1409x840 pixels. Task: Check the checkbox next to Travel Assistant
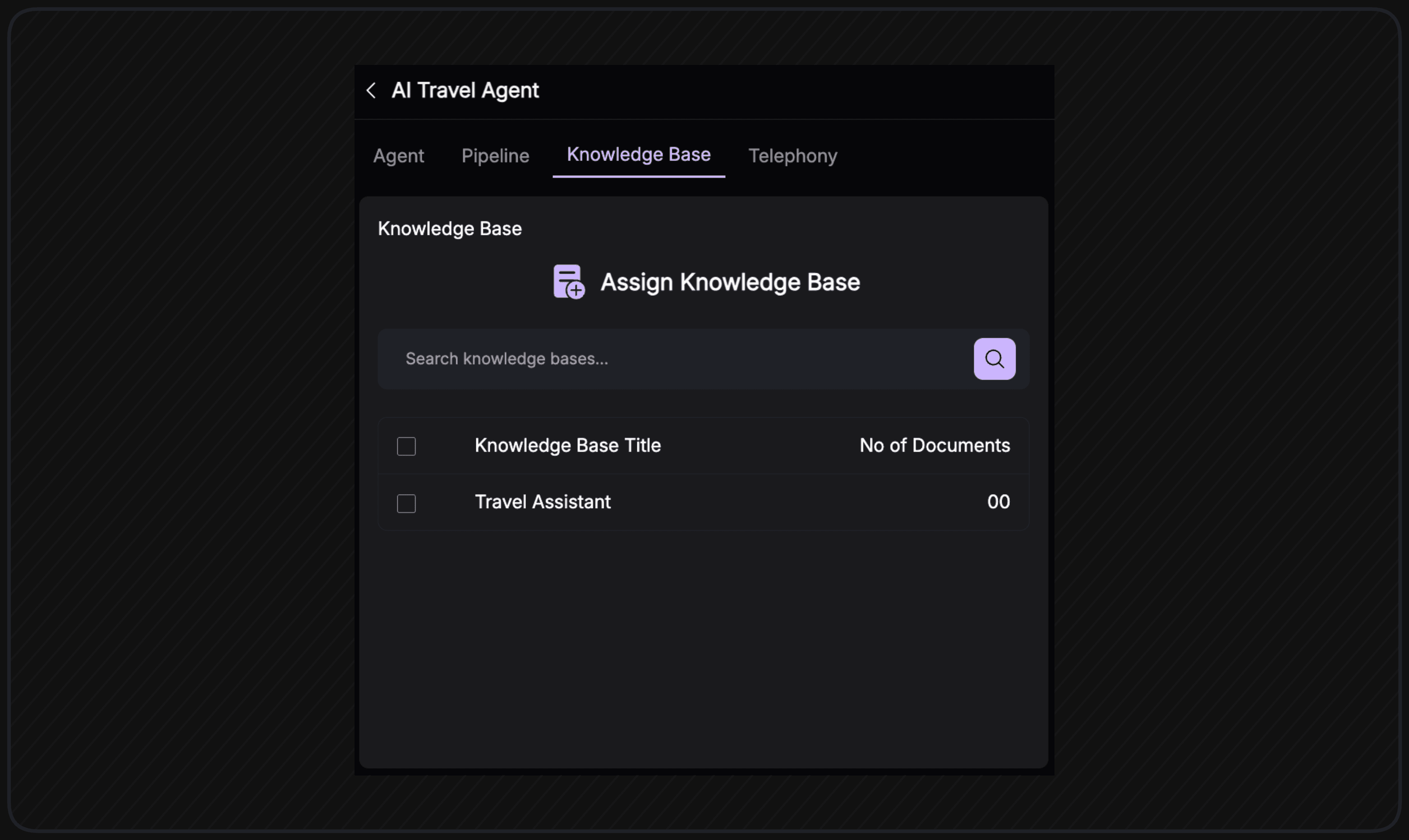pos(406,503)
